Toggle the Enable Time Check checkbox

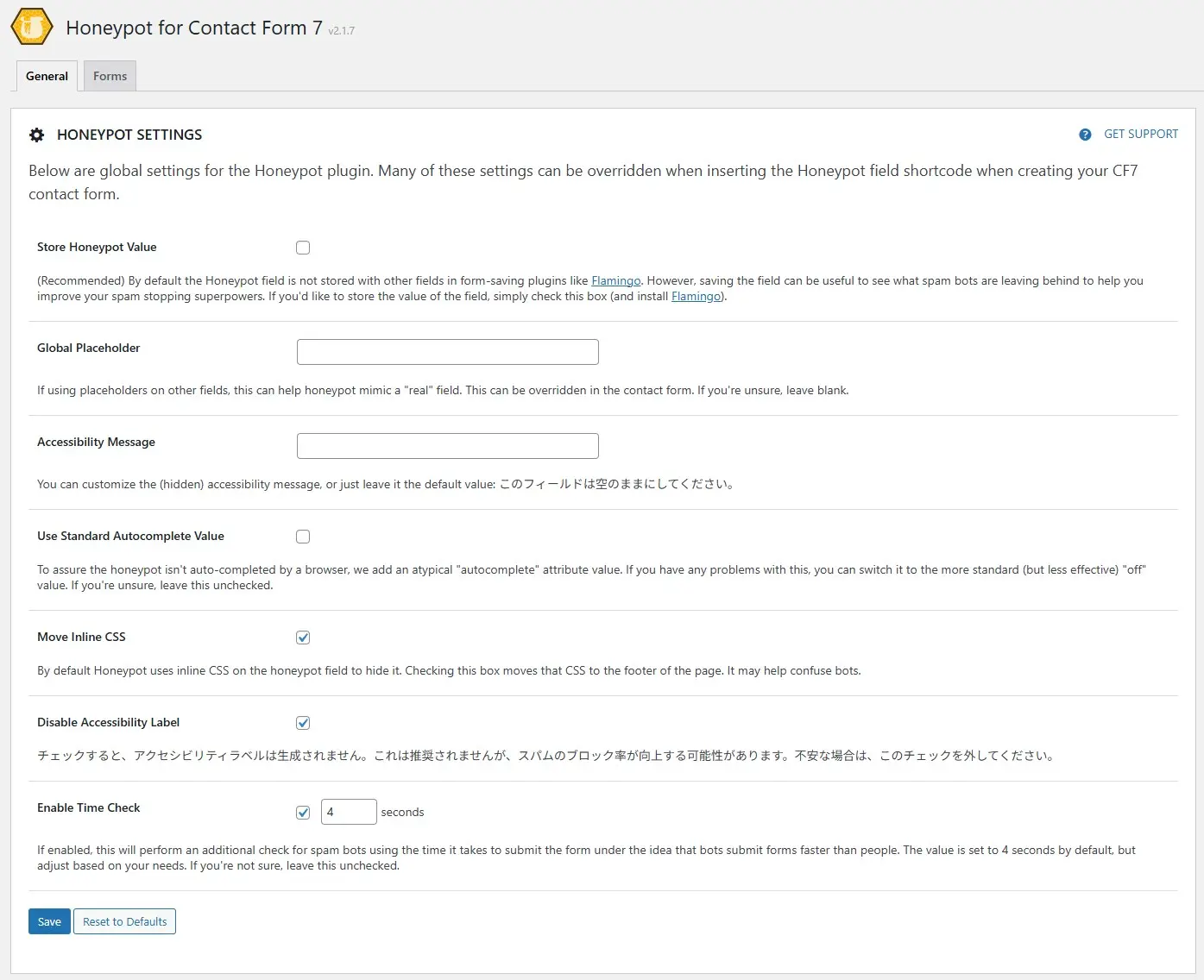coord(303,813)
